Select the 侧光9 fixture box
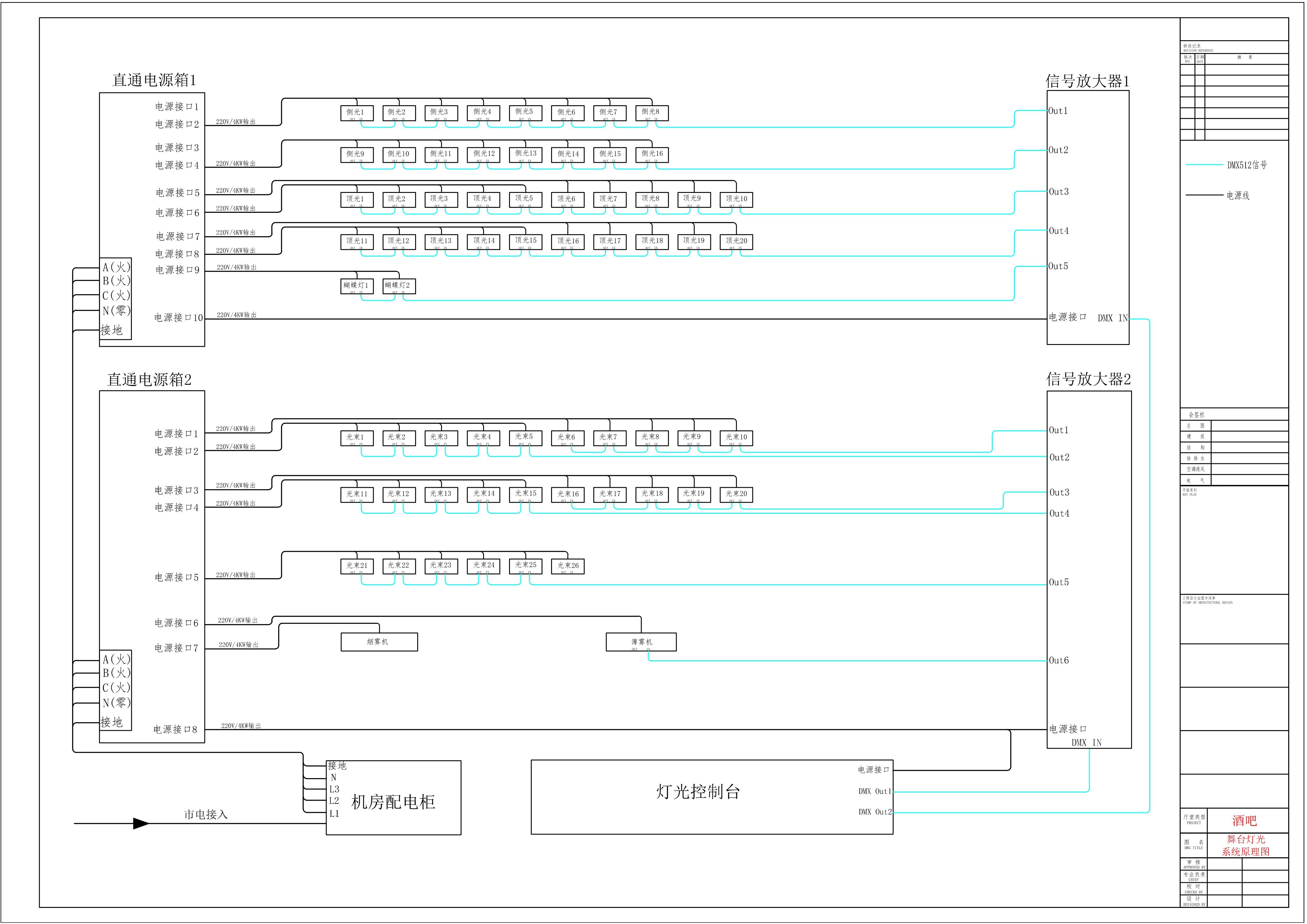 point(357,154)
